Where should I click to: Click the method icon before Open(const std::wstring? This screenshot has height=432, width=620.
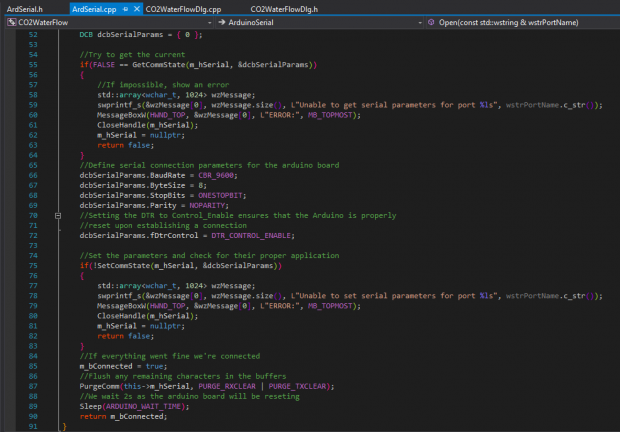[431, 23]
